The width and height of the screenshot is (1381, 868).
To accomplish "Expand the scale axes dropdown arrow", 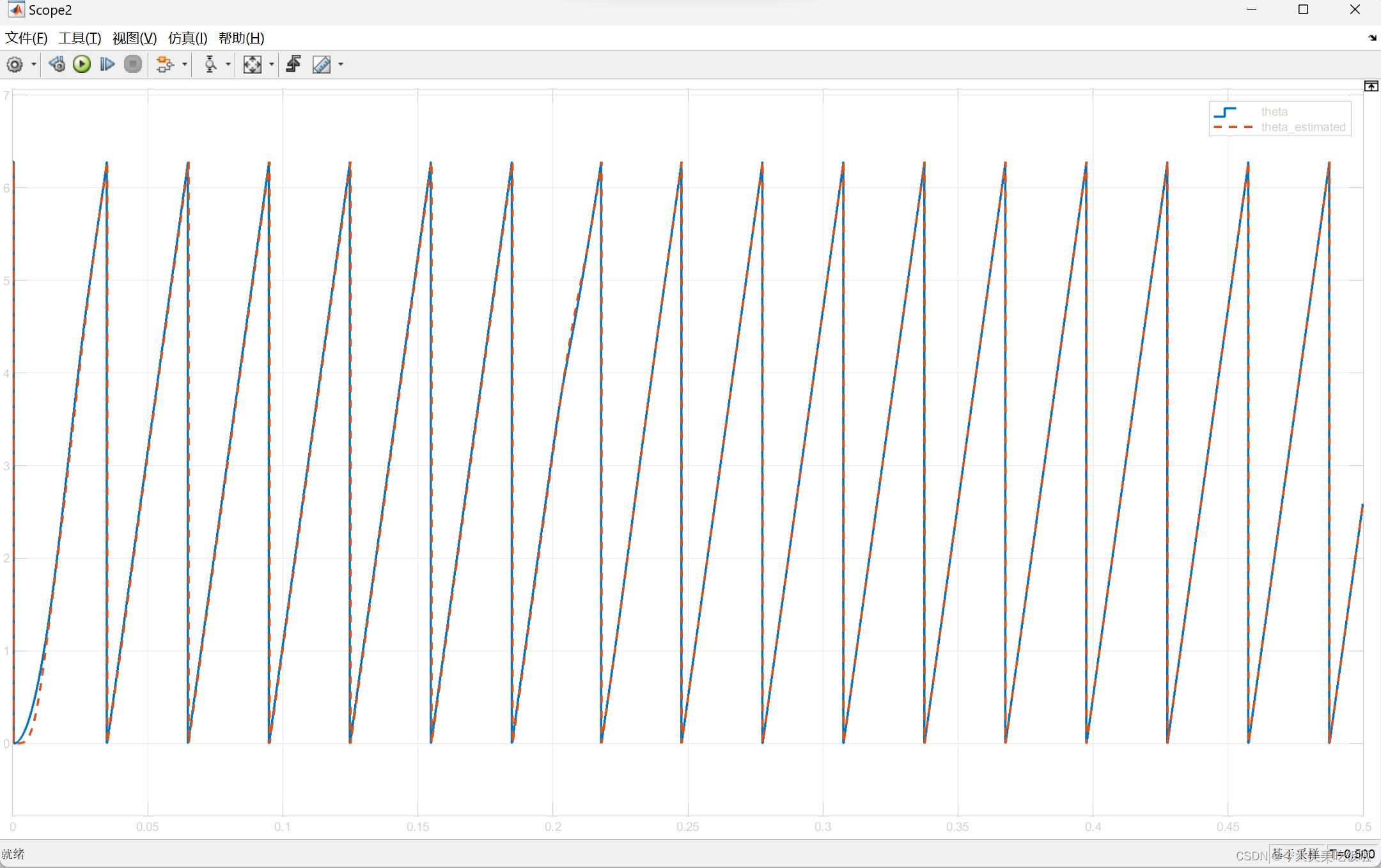I will click(272, 64).
